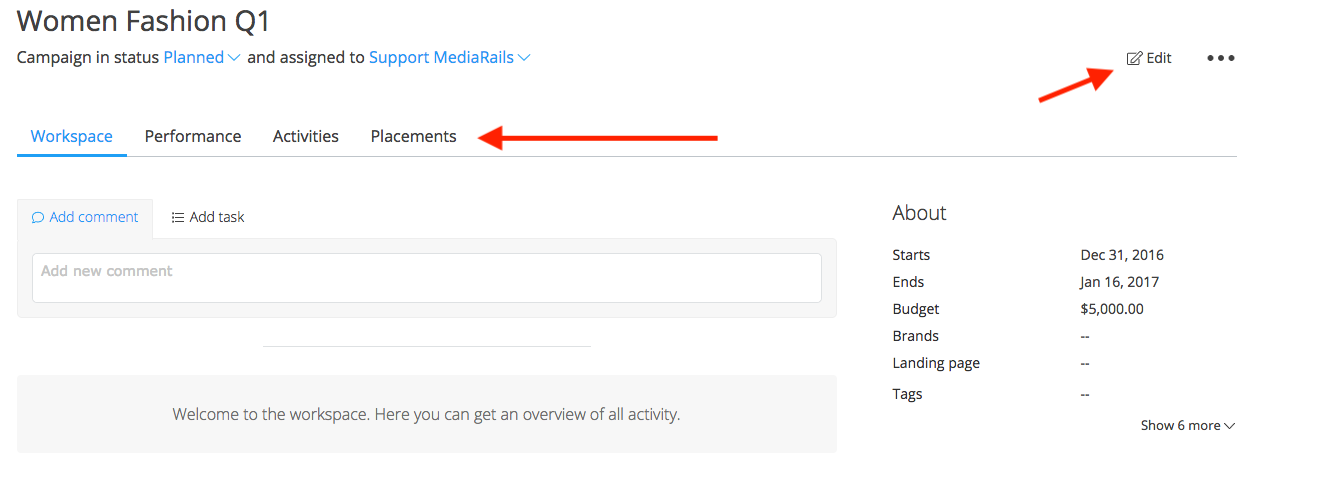Click the Add new comment field
The width and height of the screenshot is (1334, 486).
click(x=426, y=278)
